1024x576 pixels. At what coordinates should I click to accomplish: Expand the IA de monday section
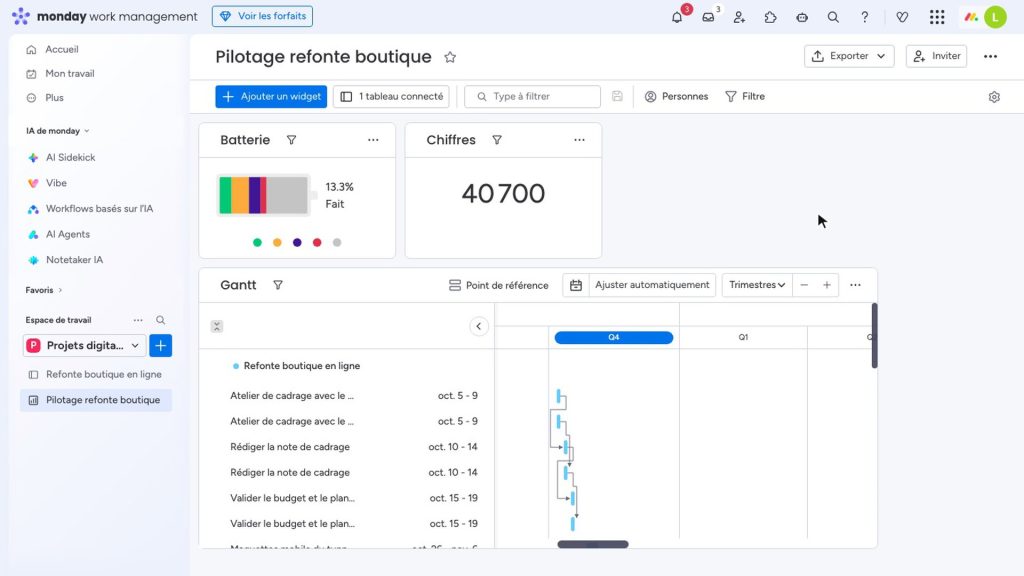(x=57, y=131)
